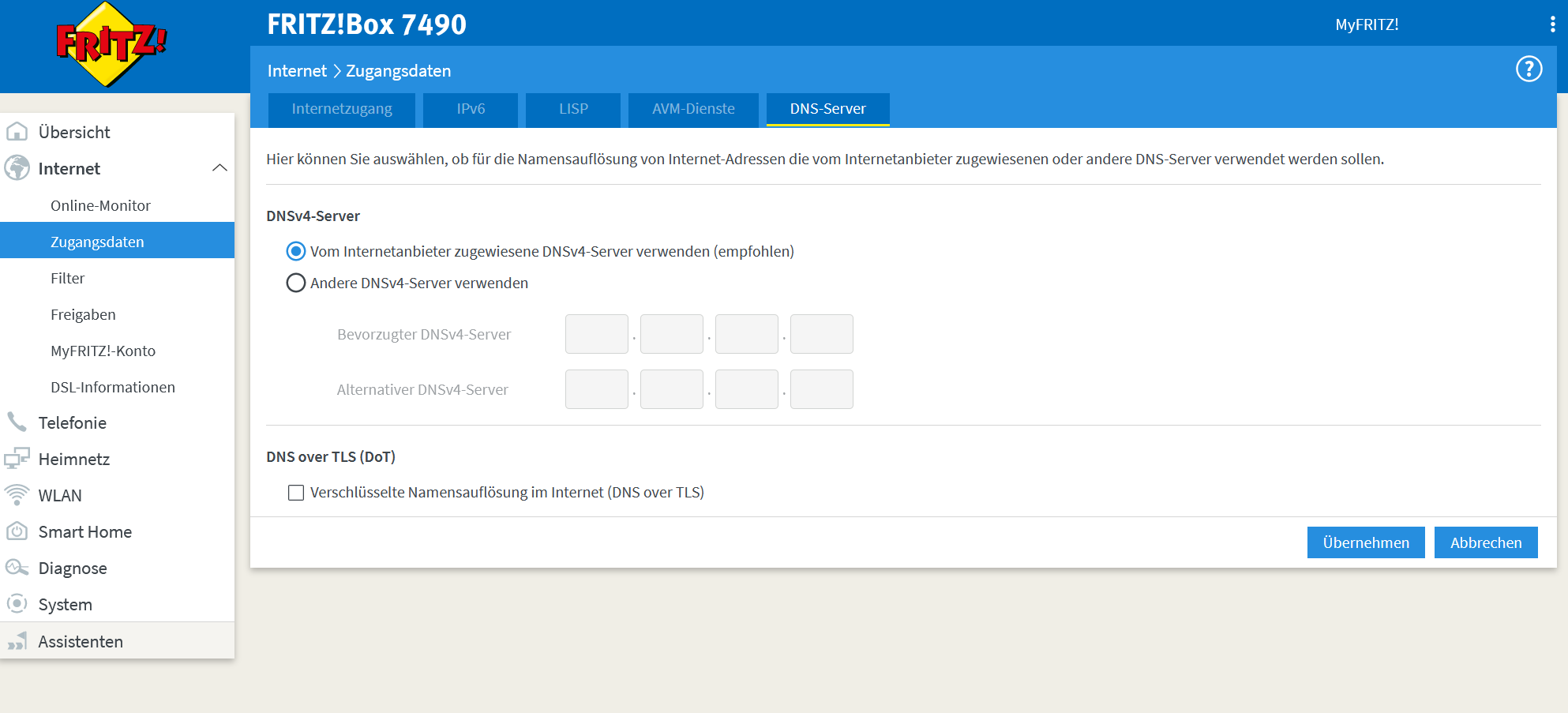Click the Heimnetz network icon

pos(17,459)
